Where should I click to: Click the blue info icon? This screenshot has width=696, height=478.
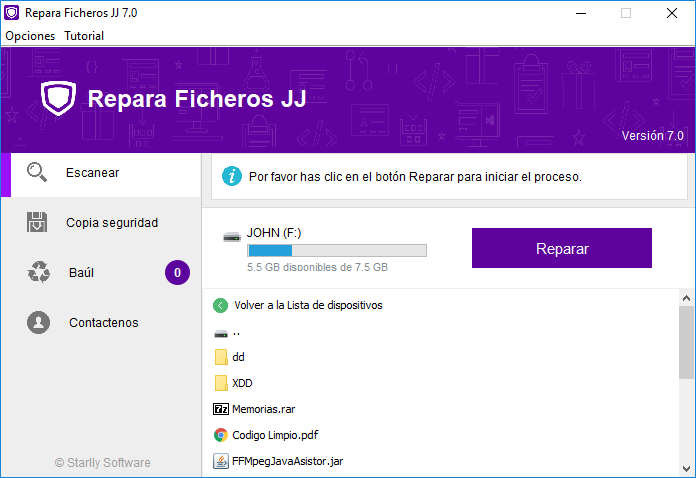[x=232, y=176]
